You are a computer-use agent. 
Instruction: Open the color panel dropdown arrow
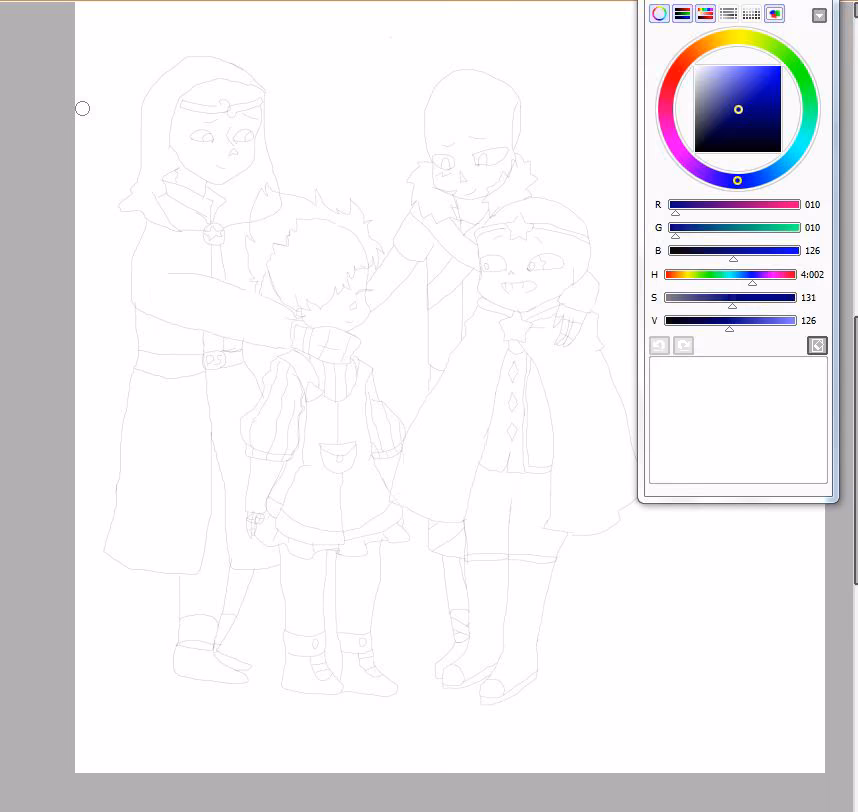click(819, 15)
